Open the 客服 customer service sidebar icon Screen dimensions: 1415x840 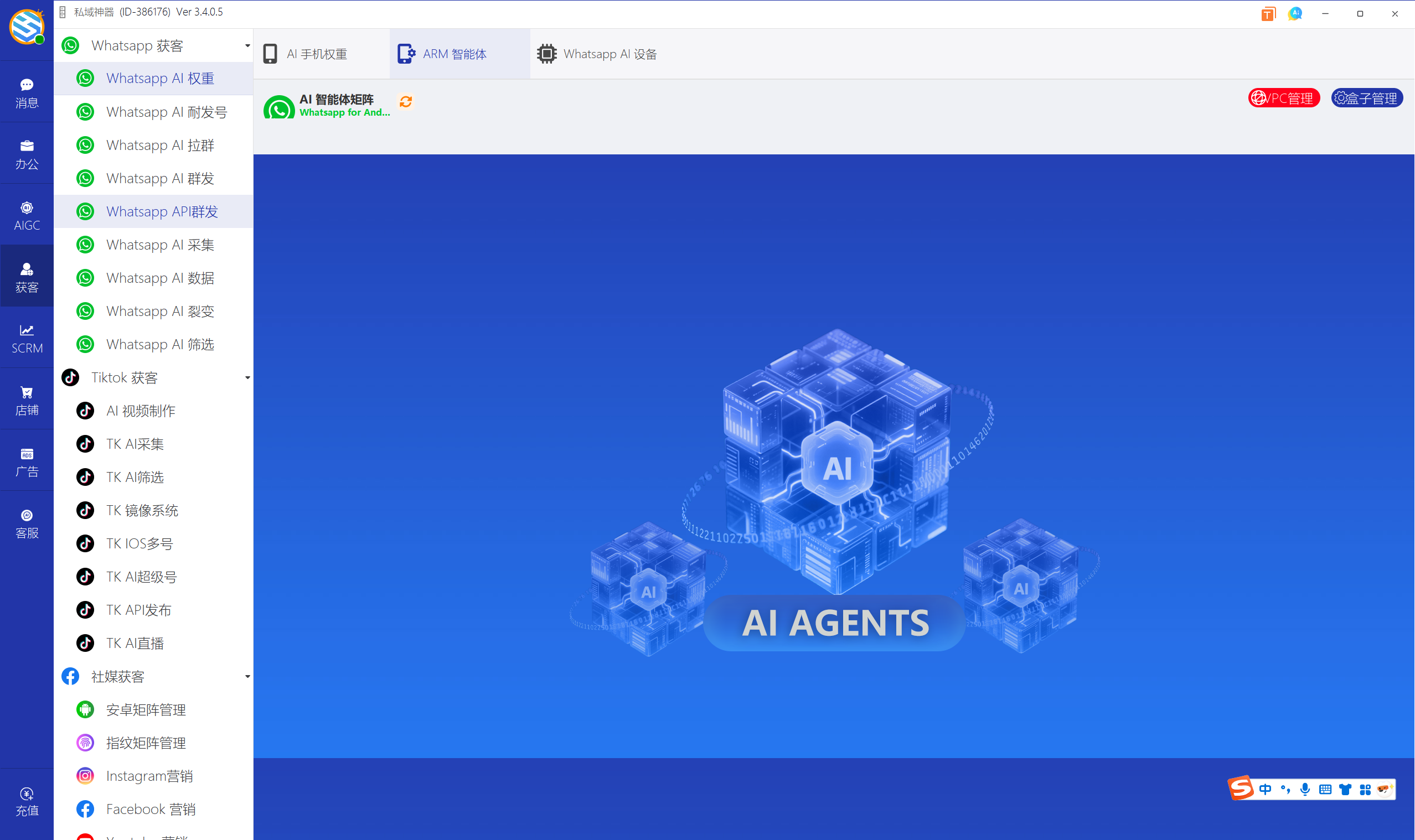27,523
